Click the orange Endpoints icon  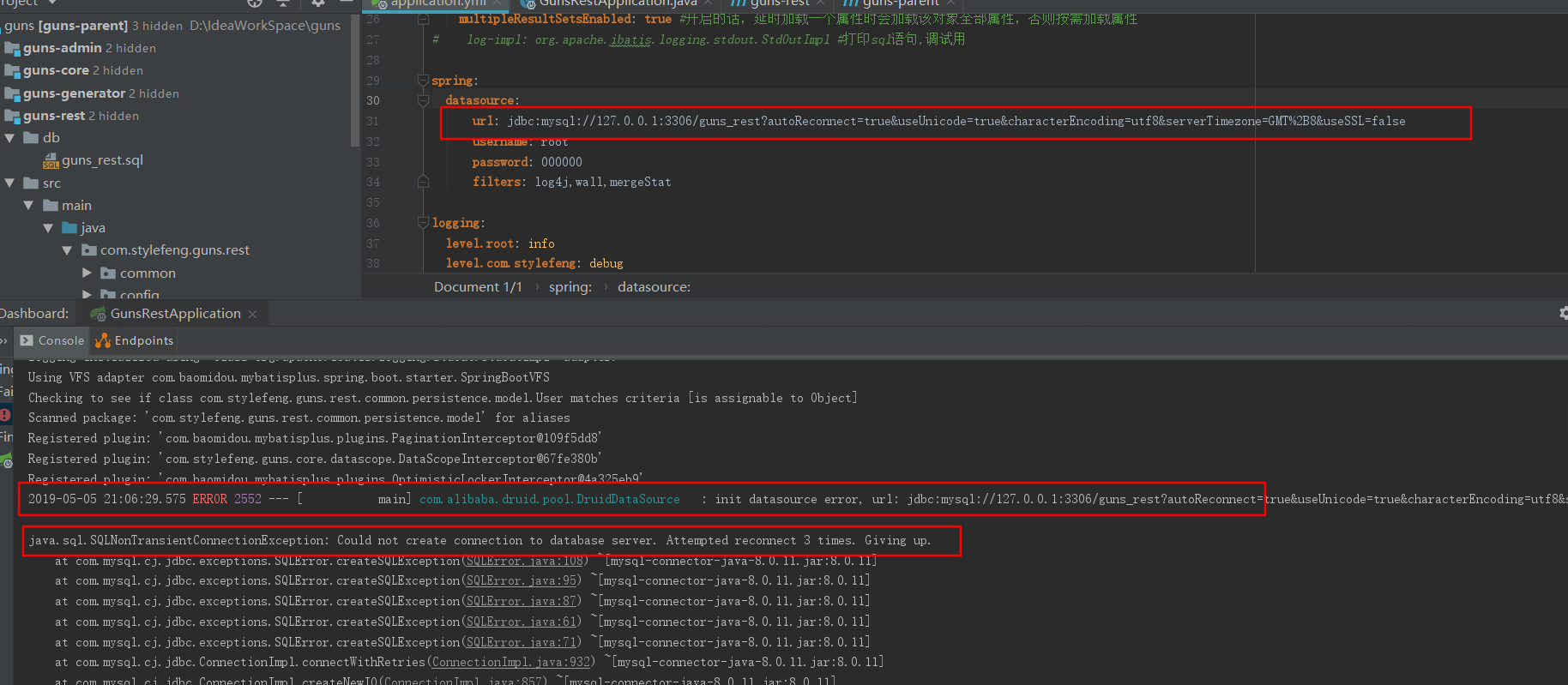click(x=103, y=340)
